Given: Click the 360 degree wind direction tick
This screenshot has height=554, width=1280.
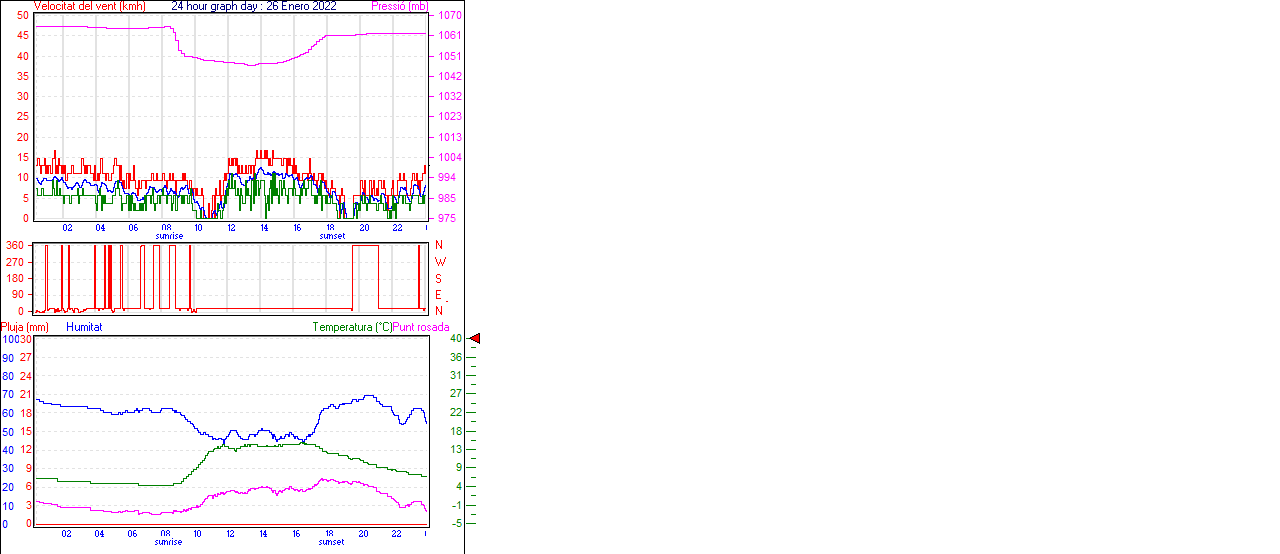Looking at the screenshot, I should click(x=15, y=245).
